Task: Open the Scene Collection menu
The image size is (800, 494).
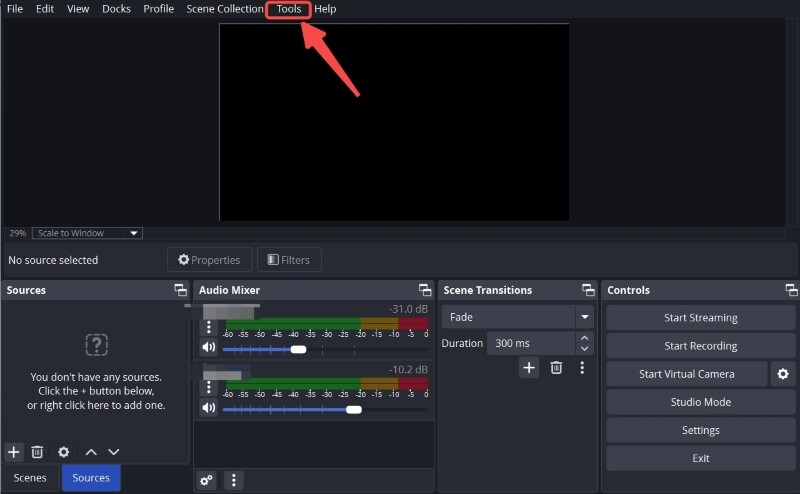Action: point(224,9)
